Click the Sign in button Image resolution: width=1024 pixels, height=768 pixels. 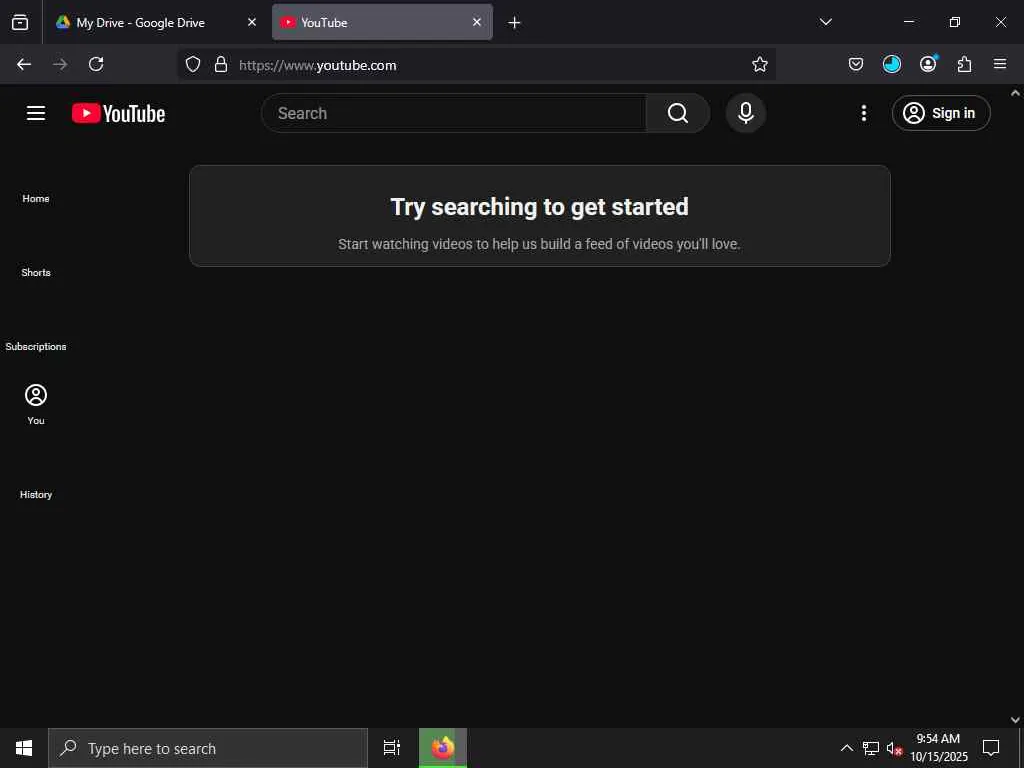[x=940, y=113]
